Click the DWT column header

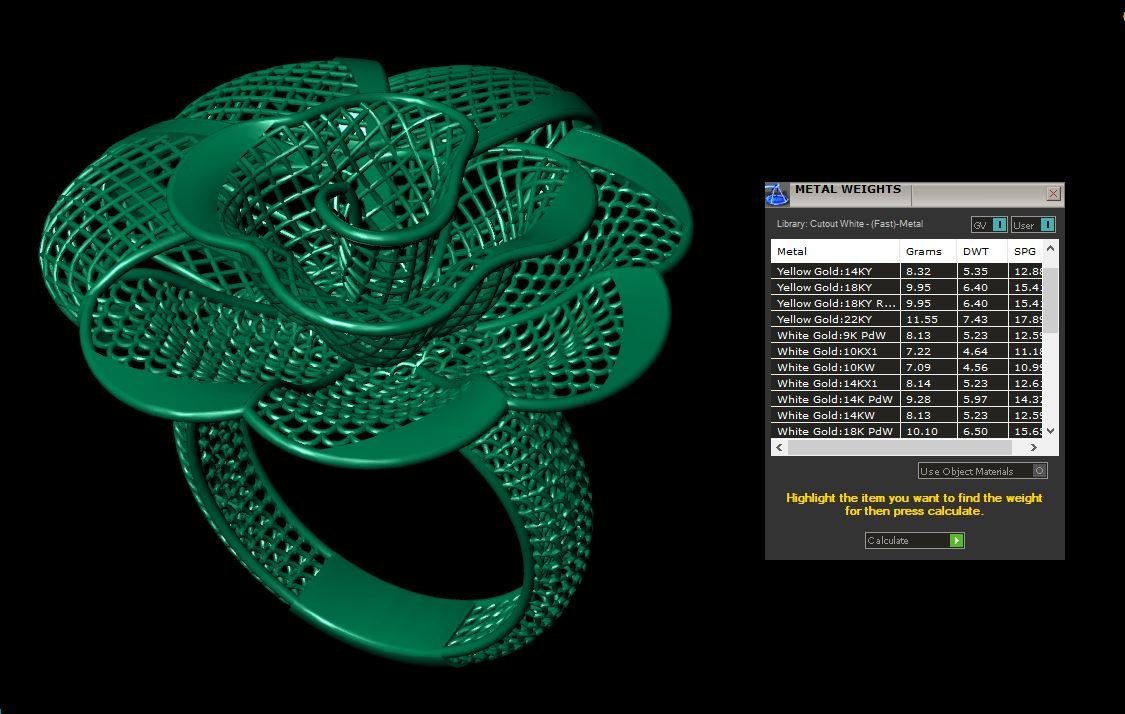click(x=982, y=251)
